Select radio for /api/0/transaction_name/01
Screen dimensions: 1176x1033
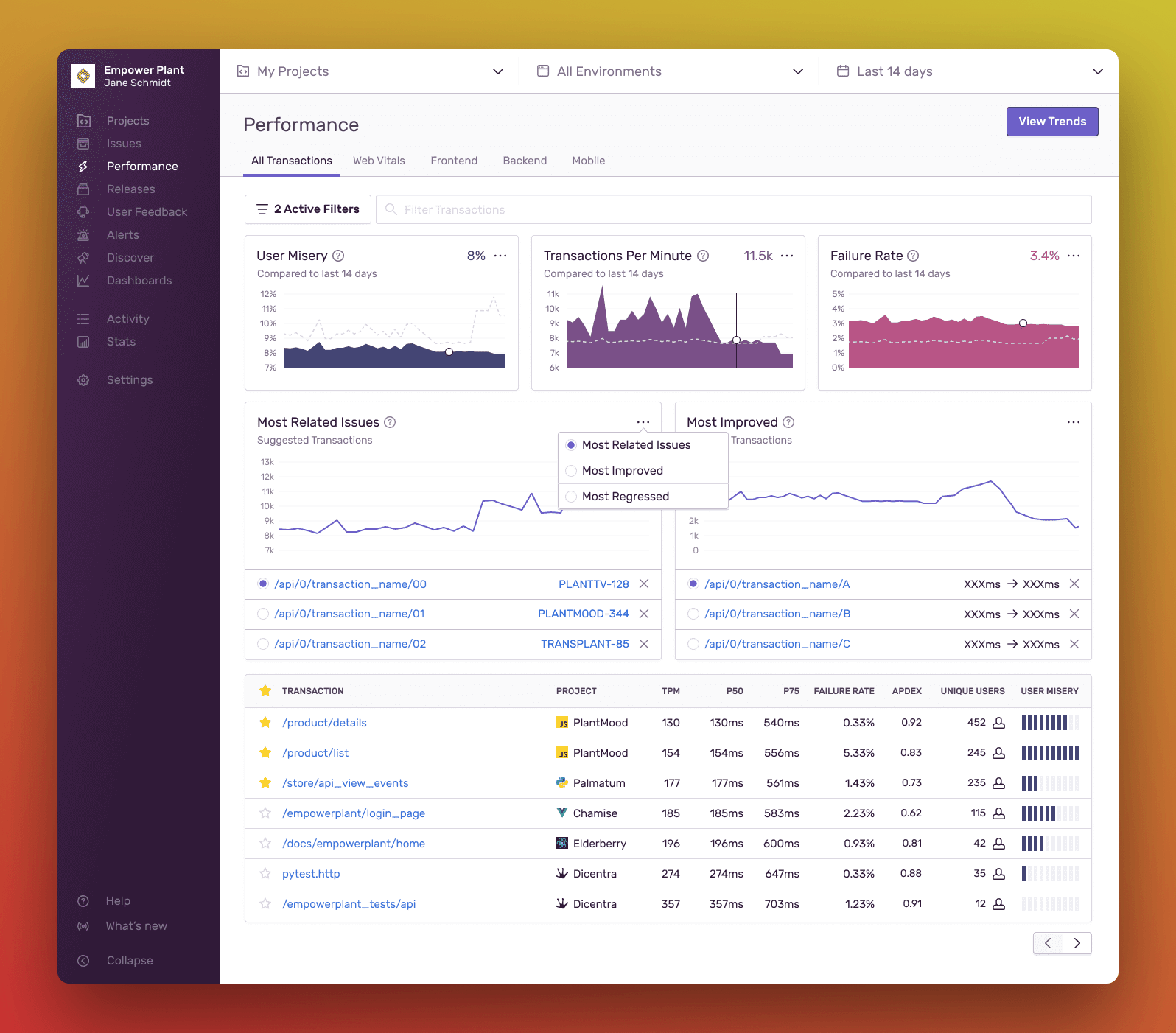tap(263, 614)
